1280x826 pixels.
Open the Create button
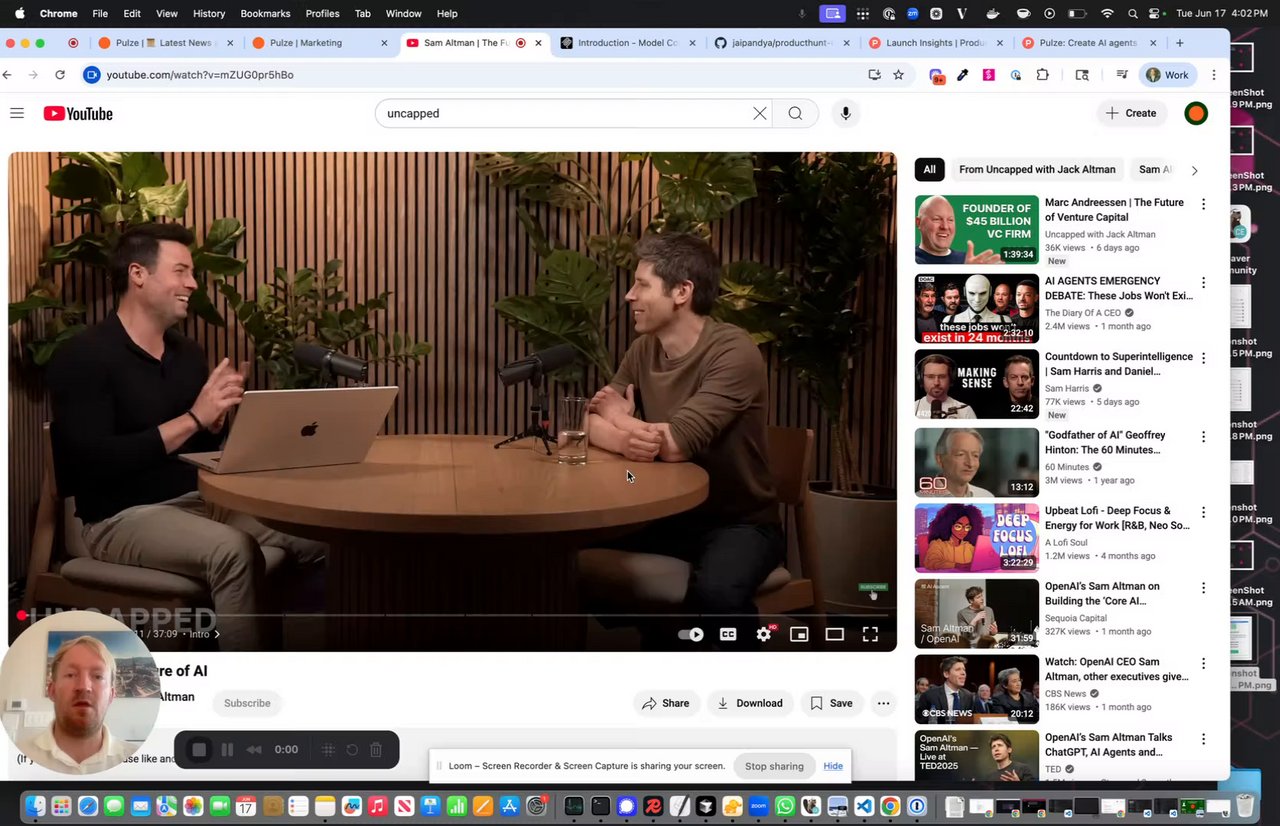point(1131,113)
